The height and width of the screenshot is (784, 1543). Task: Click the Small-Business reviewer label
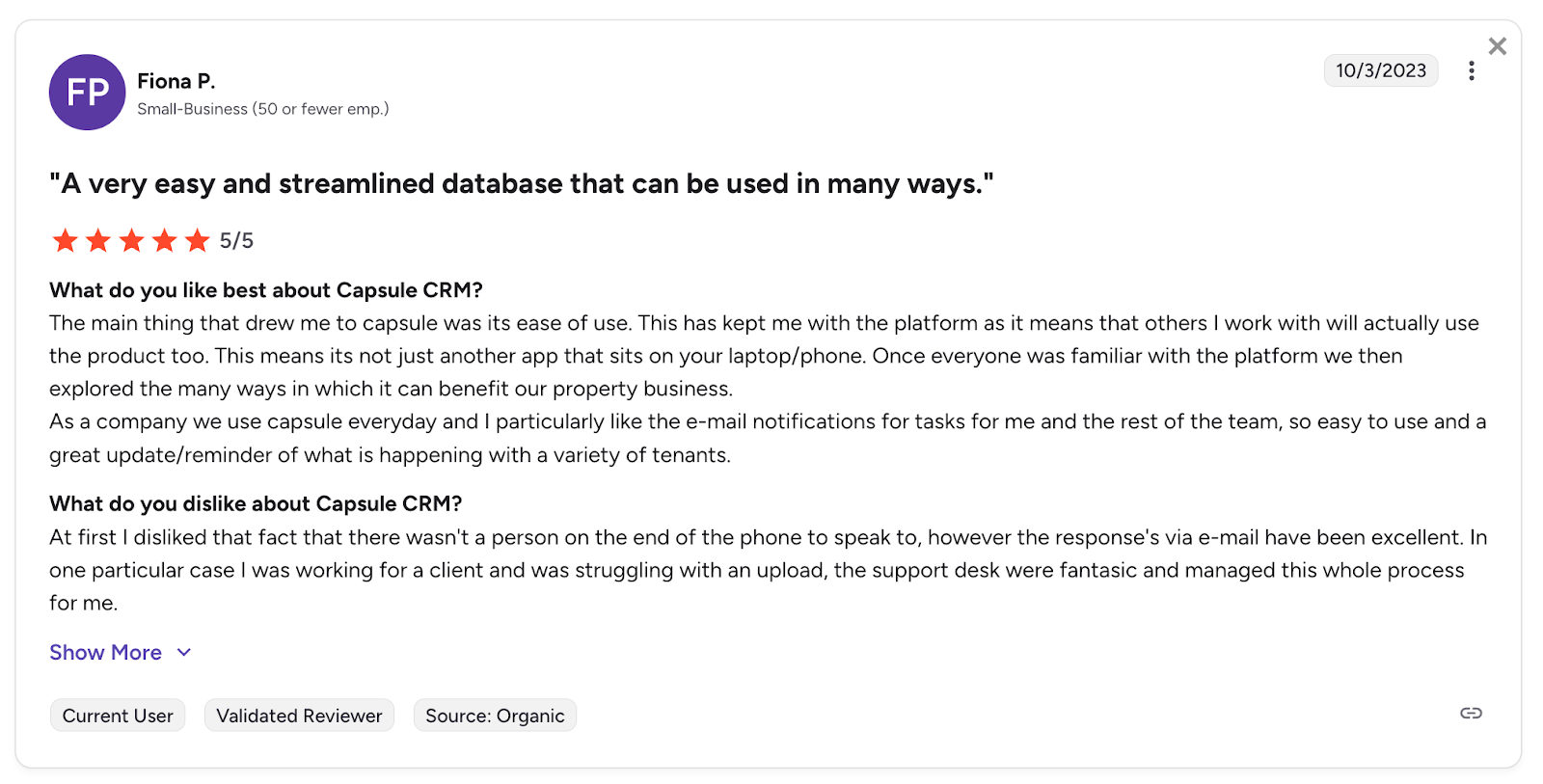(261, 109)
